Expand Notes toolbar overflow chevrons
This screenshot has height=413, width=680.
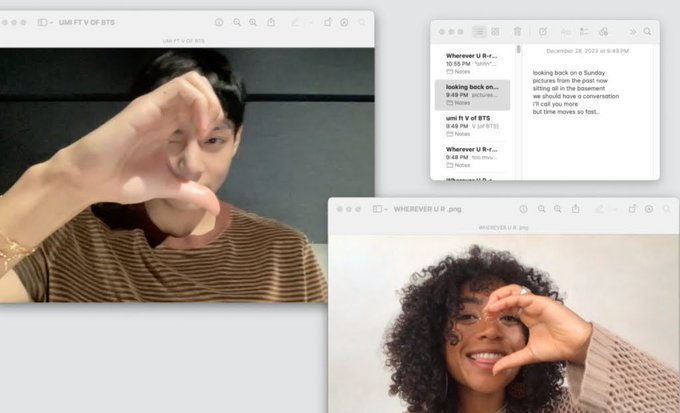coord(633,32)
